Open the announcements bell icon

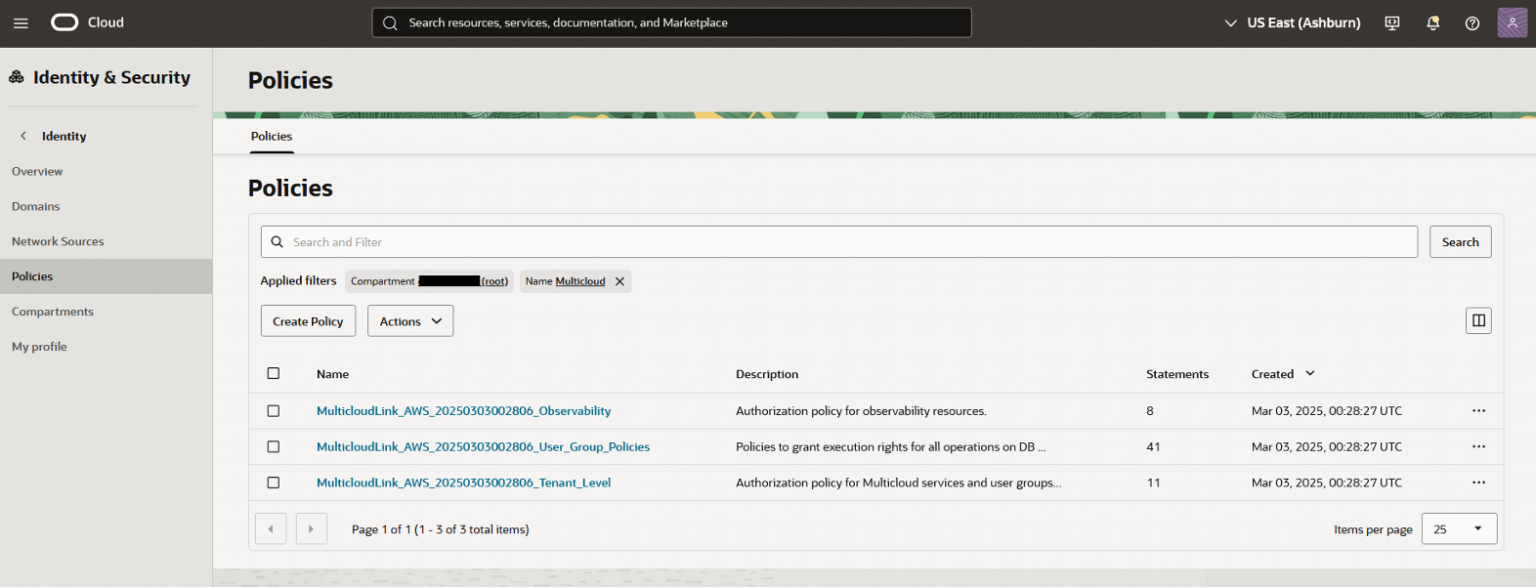pyautogui.click(x=1433, y=23)
